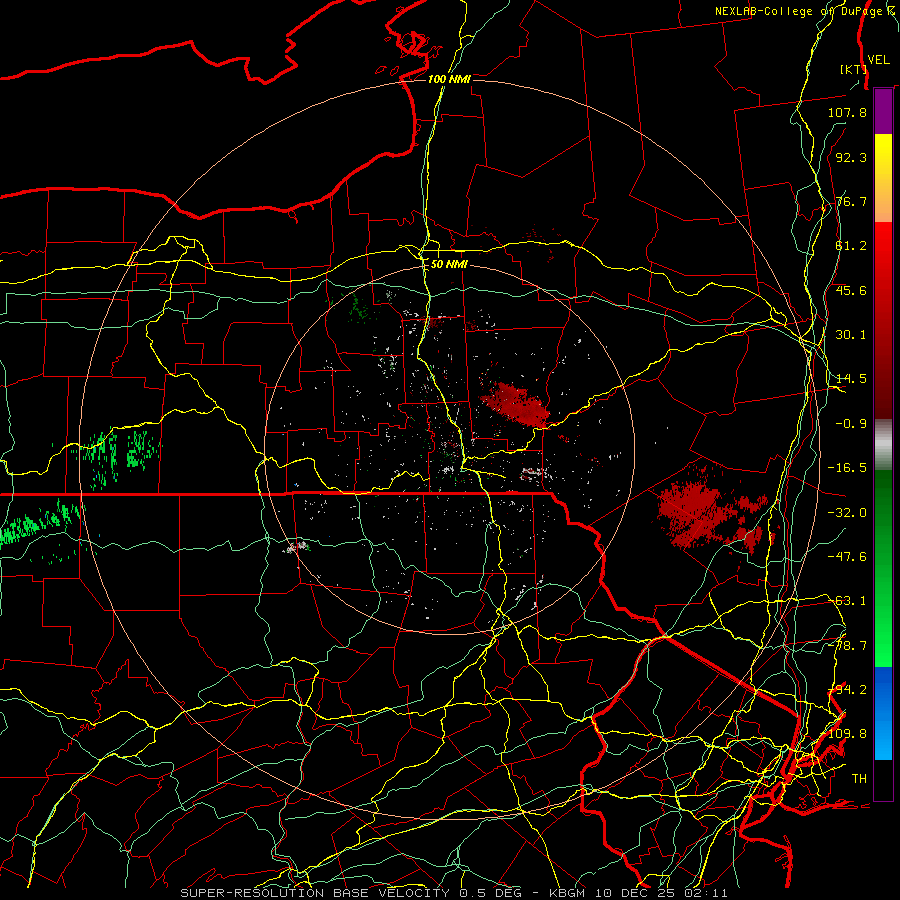900x900 pixels.
Task: Select the 45.6 legend value
Action: coord(851,290)
